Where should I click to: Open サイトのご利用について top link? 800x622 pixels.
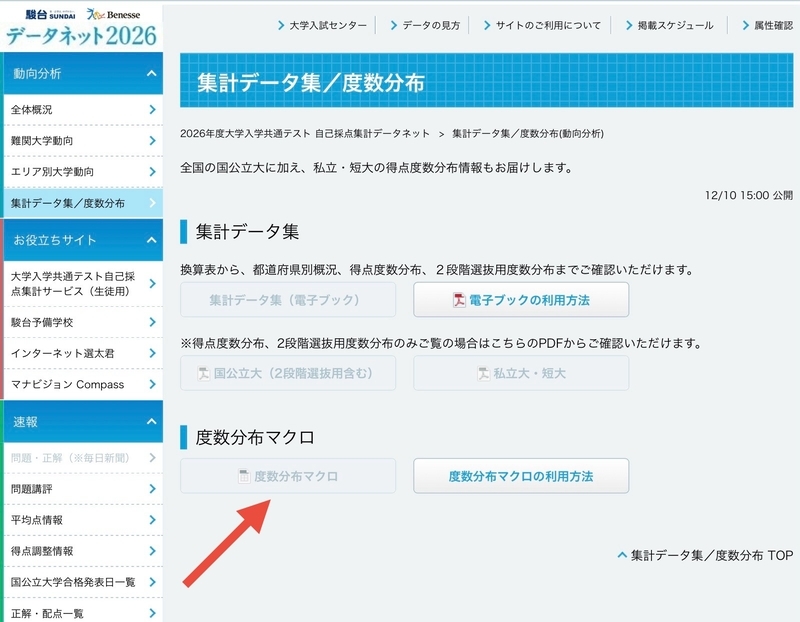coord(542,25)
